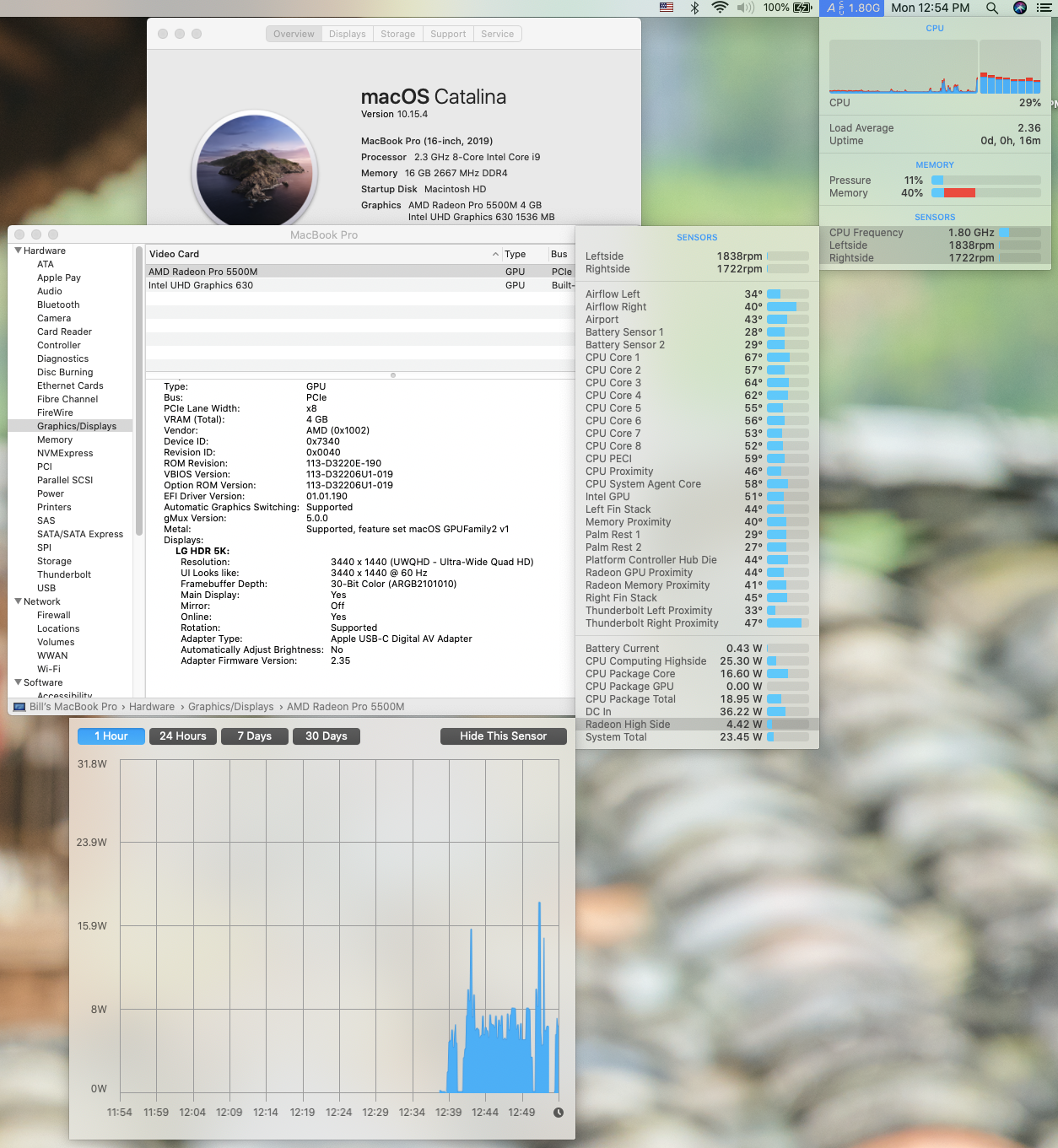
Task: Click Bill's MacBook Pro in path bar
Action: click(73, 707)
